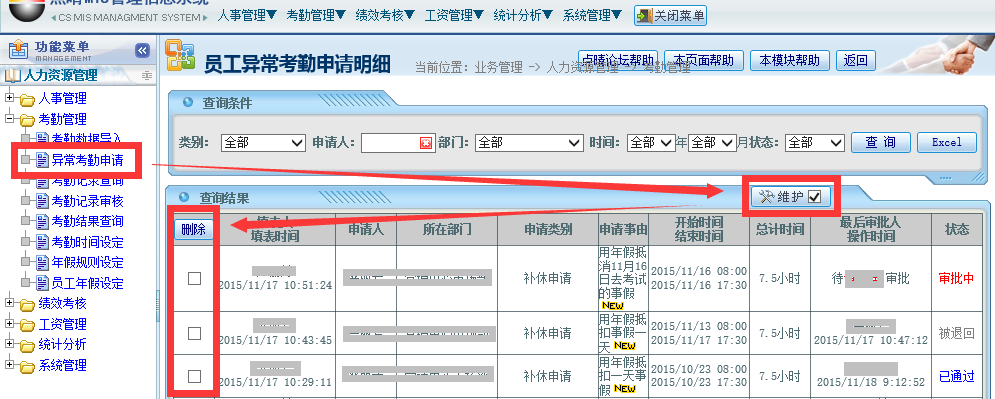Open the 部门 dropdown
This screenshot has width=995, height=399.
click(x=529, y=143)
